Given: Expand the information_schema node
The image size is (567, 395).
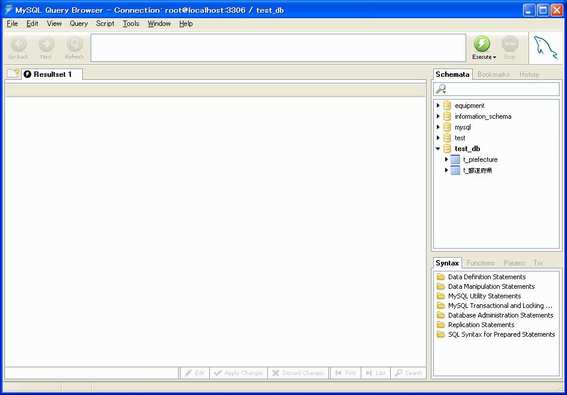Looking at the screenshot, I should [438, 116].
